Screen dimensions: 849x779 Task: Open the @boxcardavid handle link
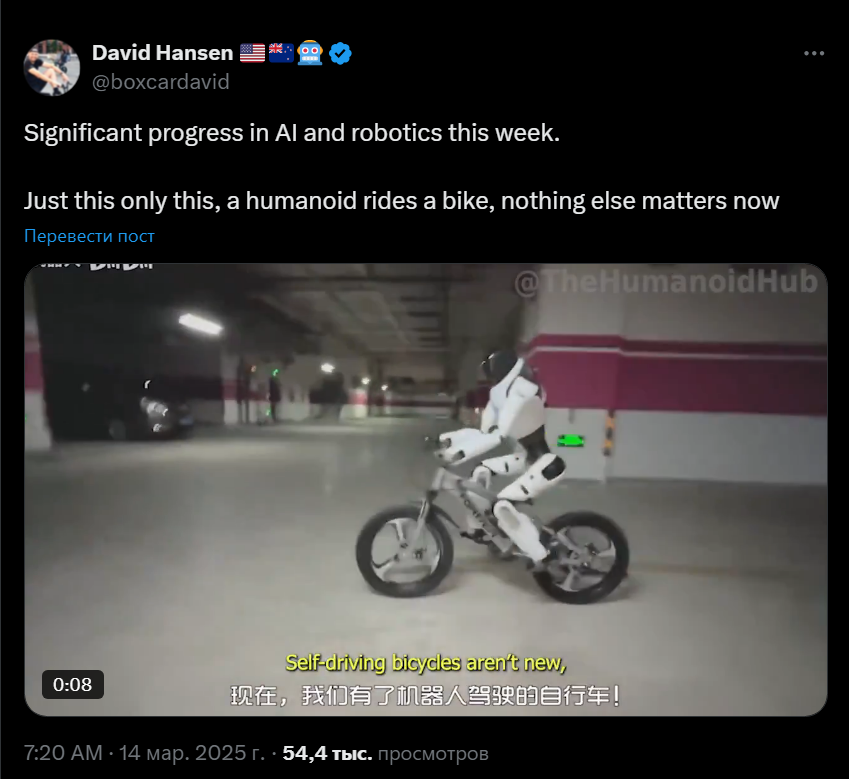pos(161,82)
